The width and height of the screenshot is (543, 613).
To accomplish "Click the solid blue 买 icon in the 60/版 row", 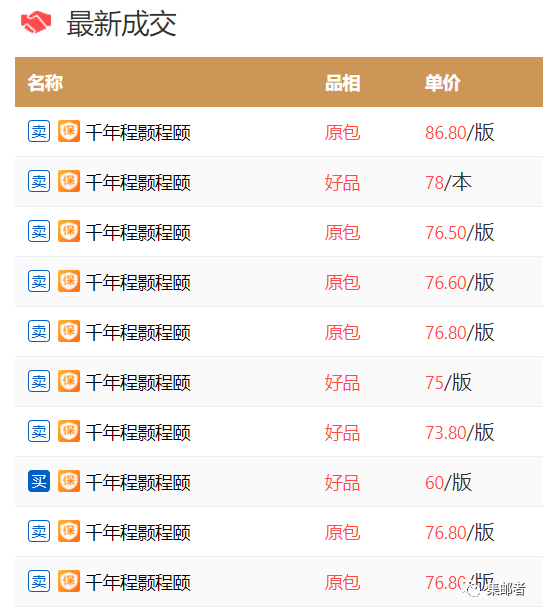I will pyautogui.click(x=39, y=481).
